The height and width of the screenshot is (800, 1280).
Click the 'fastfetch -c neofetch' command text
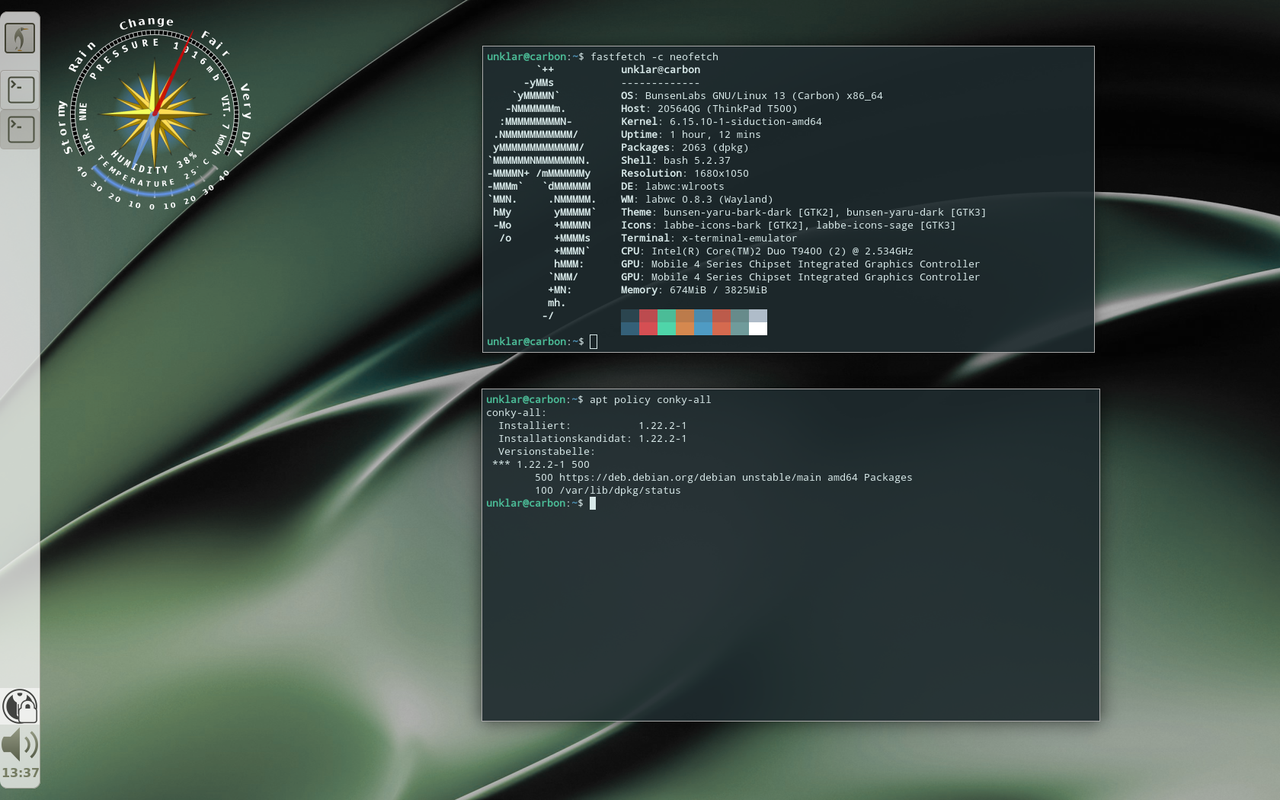(654, 57)
